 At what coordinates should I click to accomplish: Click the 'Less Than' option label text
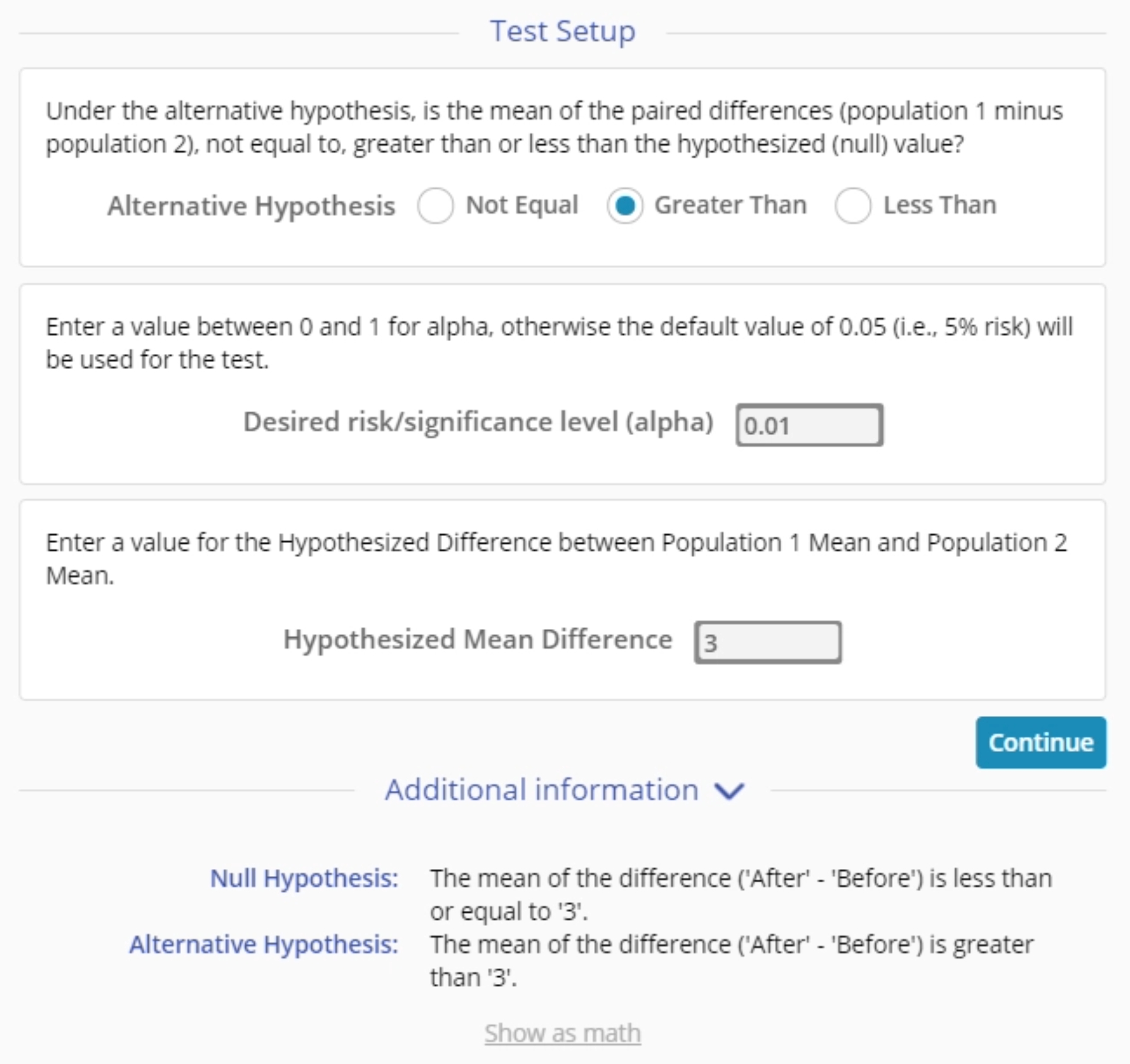[940, 205]
